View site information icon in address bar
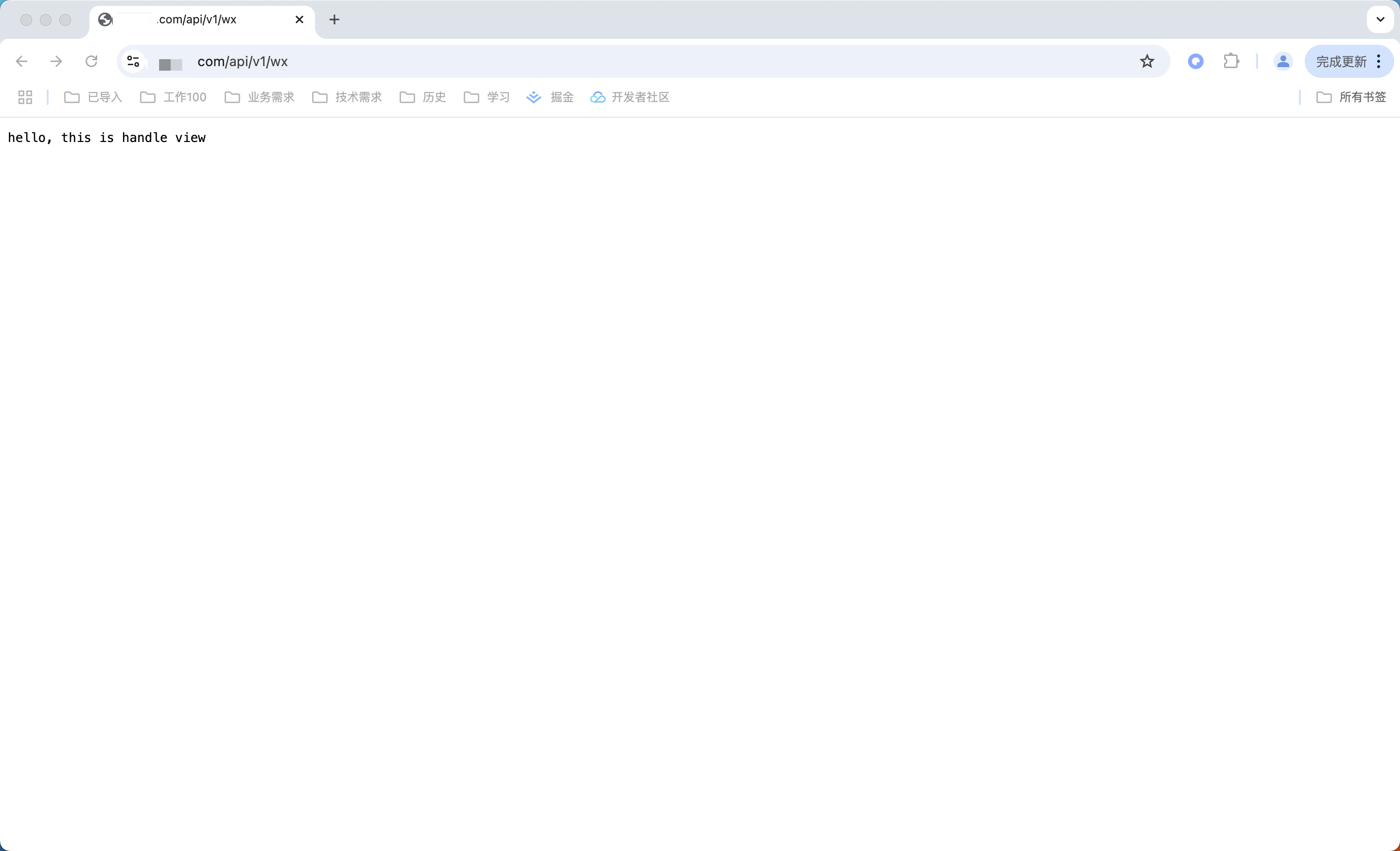The image size is (1400, 851). point(134,61)
